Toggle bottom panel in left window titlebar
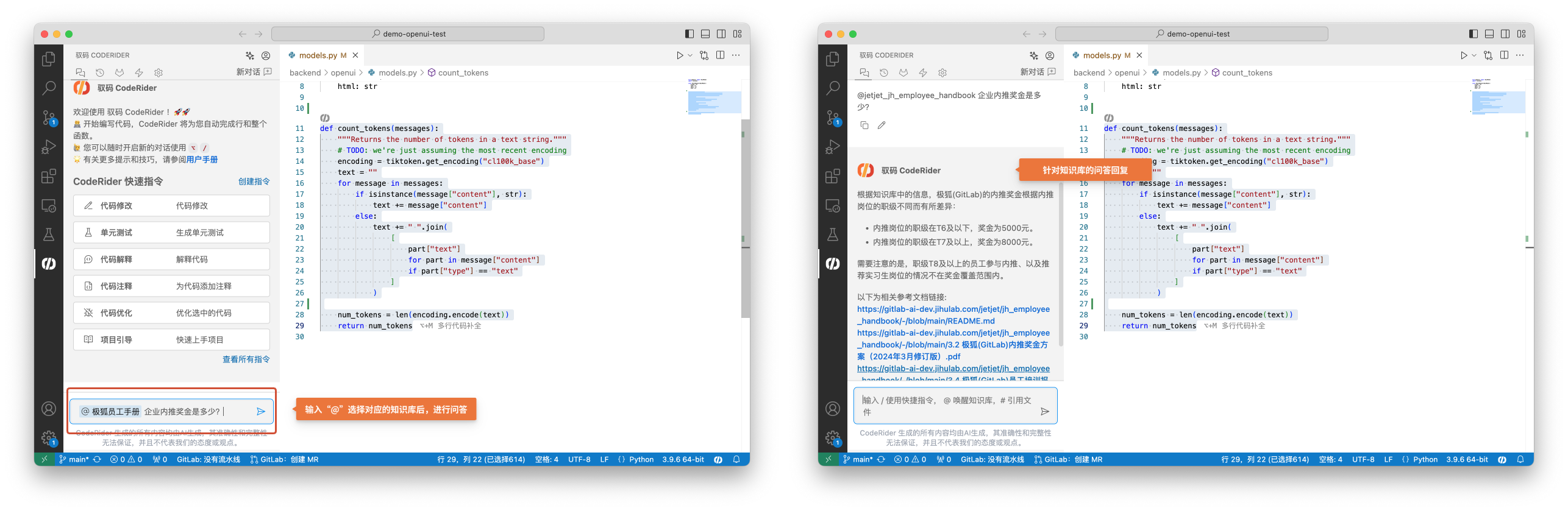Screen dimensions: 1568x511 click(705, 34)
